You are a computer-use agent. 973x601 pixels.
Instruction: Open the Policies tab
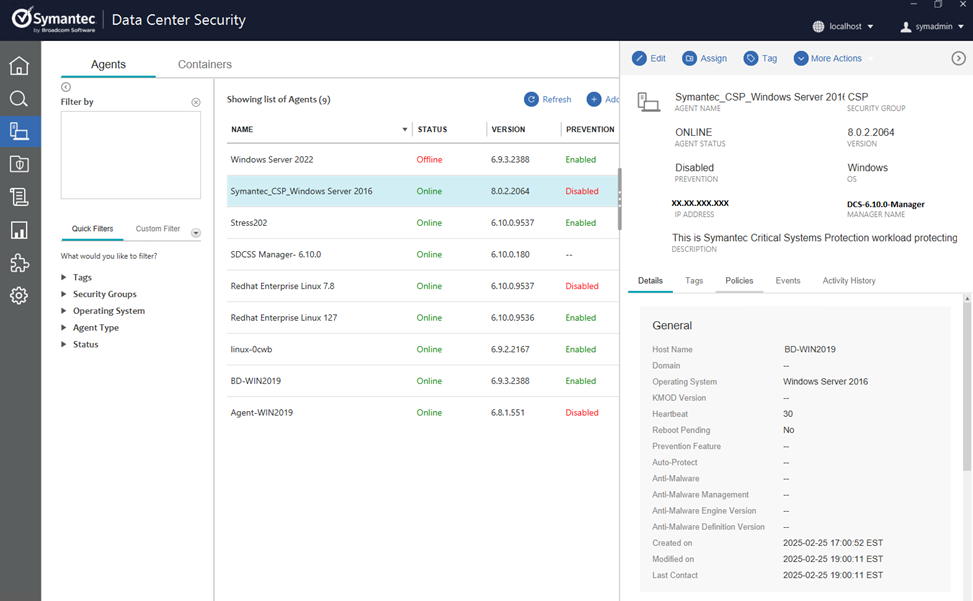coord(739,281)
